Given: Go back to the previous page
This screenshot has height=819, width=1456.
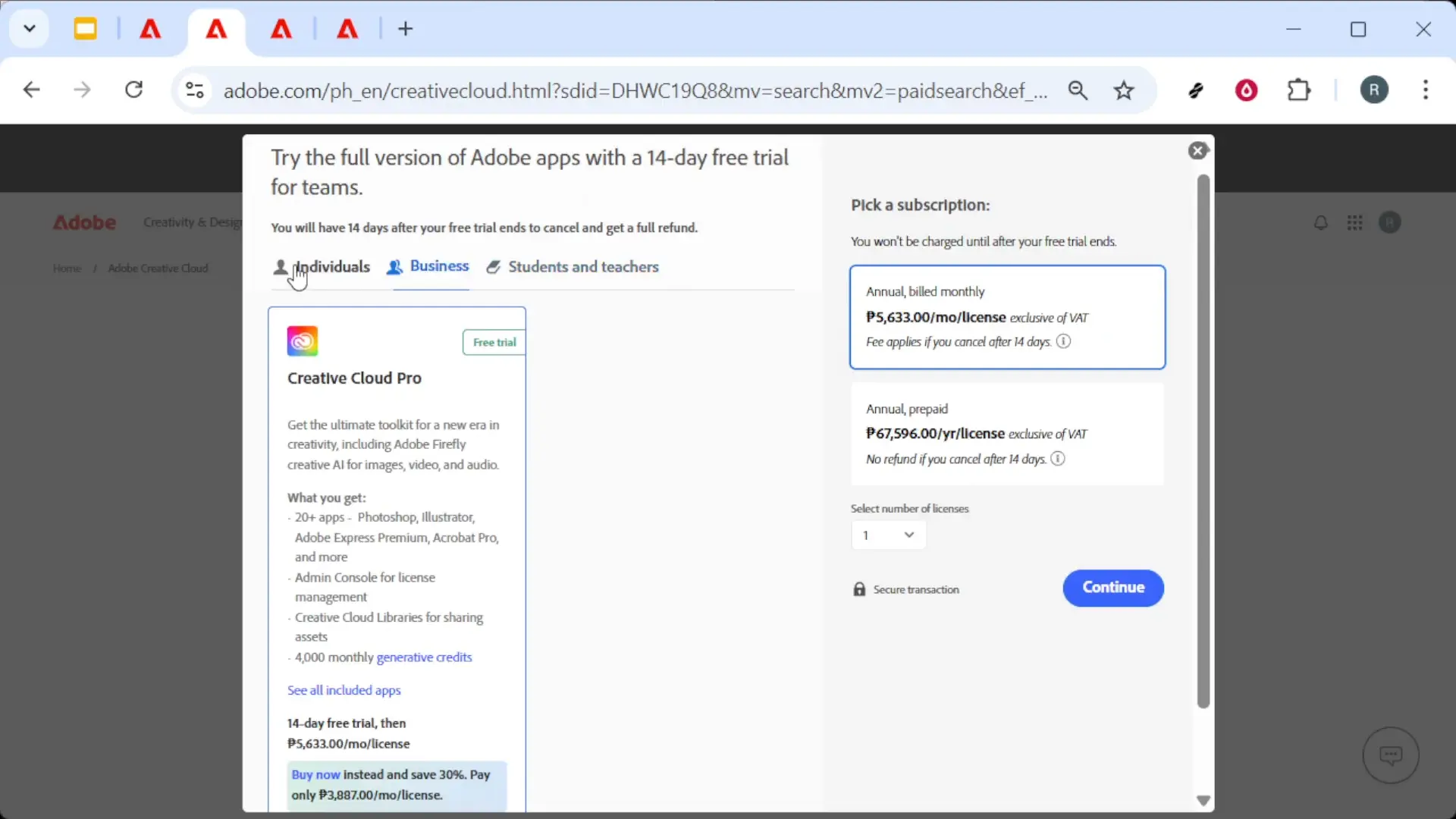Looking at the screenshot, I should click(31, 90).
